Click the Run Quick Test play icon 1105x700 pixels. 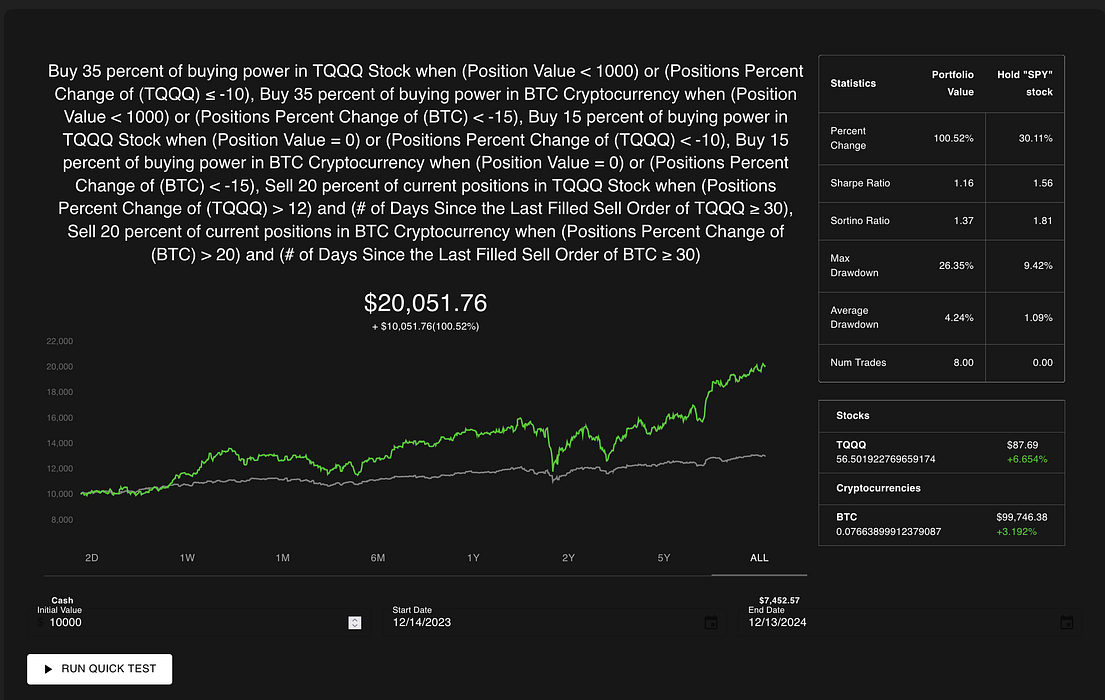[48, 669]
